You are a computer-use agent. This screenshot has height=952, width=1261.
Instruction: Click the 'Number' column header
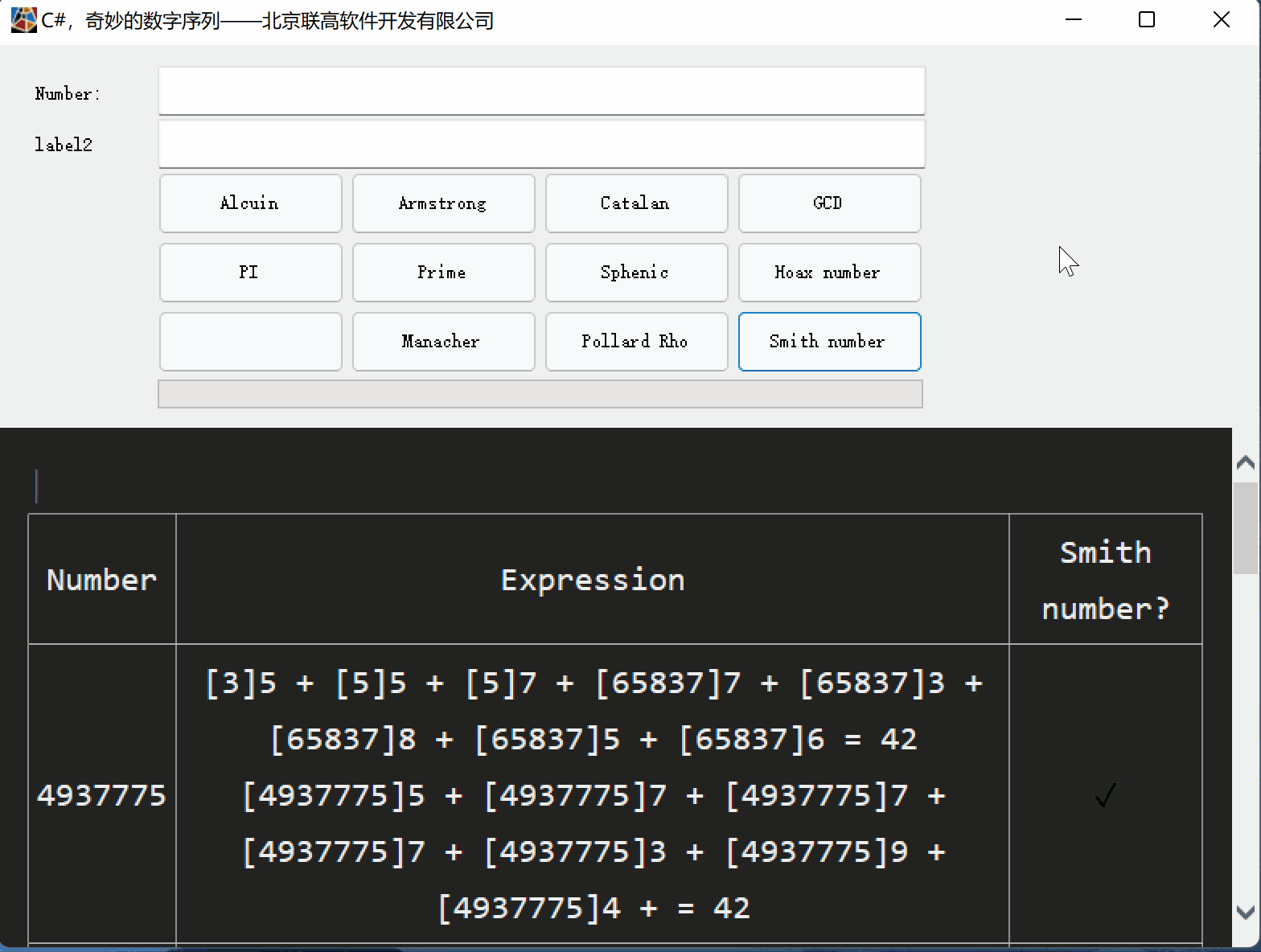(102, 580)
